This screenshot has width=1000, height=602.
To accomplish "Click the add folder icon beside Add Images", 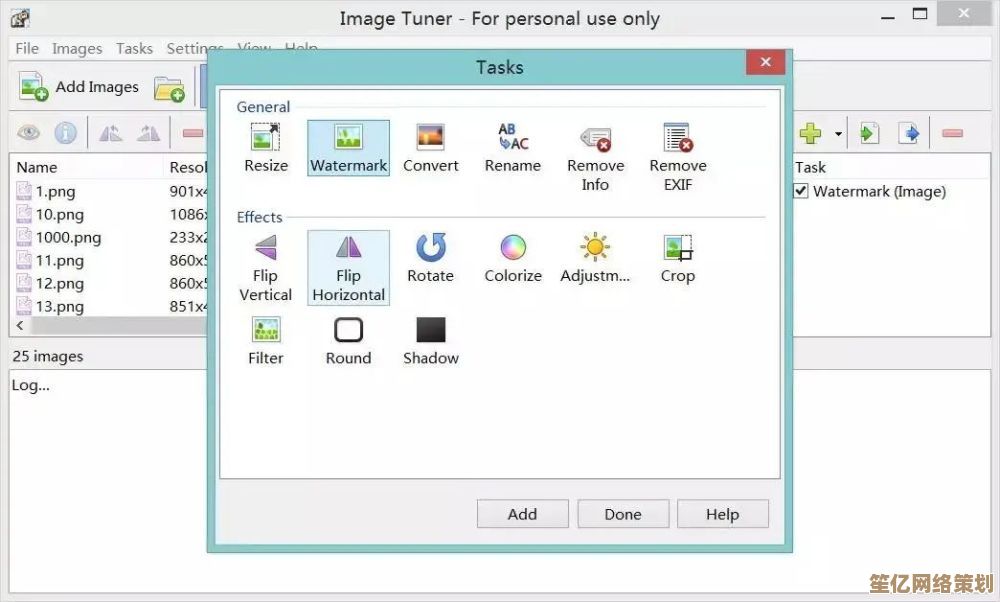I will (169, 89).
